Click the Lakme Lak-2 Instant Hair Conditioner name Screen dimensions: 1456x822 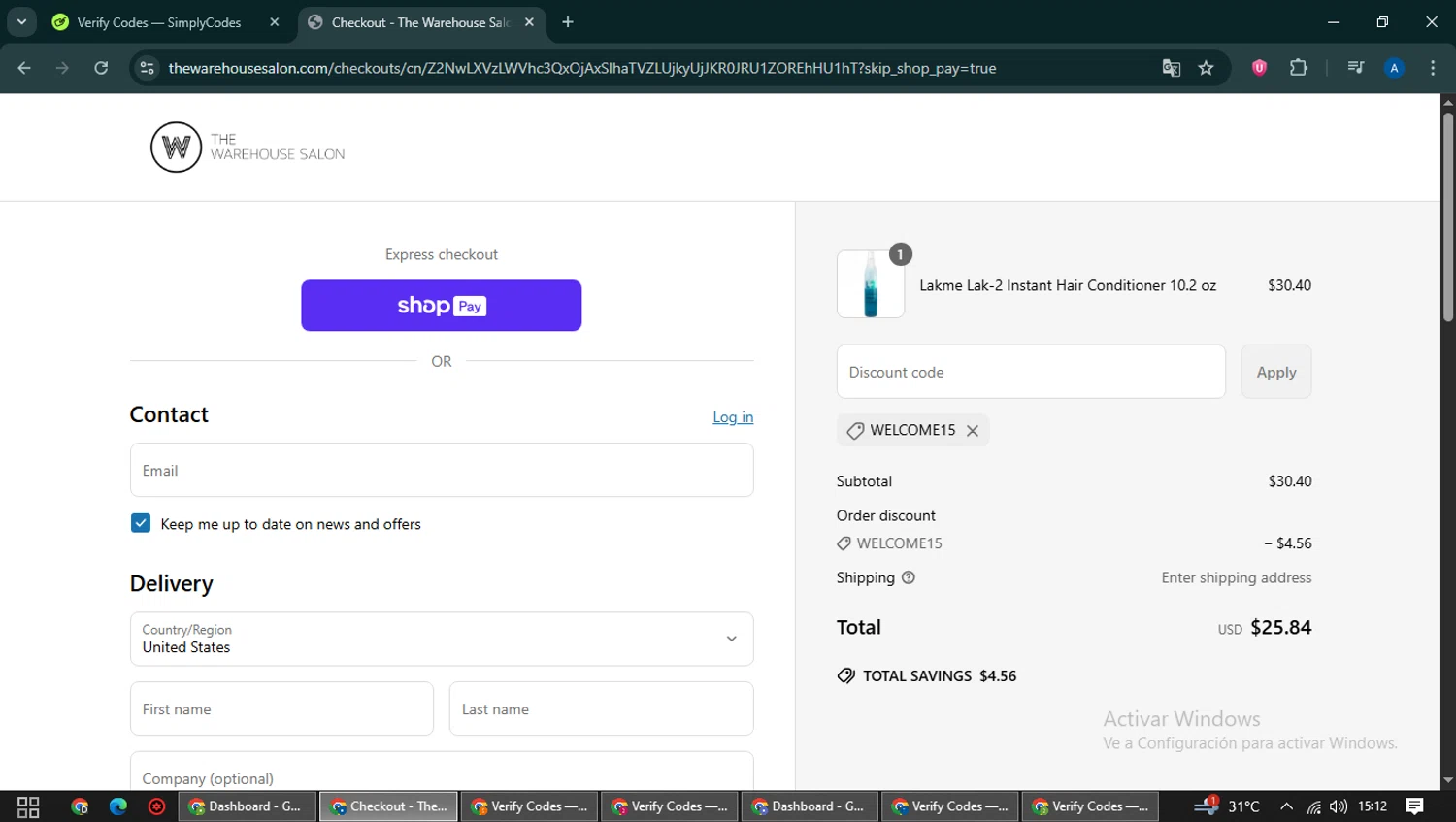point(1068,285)
